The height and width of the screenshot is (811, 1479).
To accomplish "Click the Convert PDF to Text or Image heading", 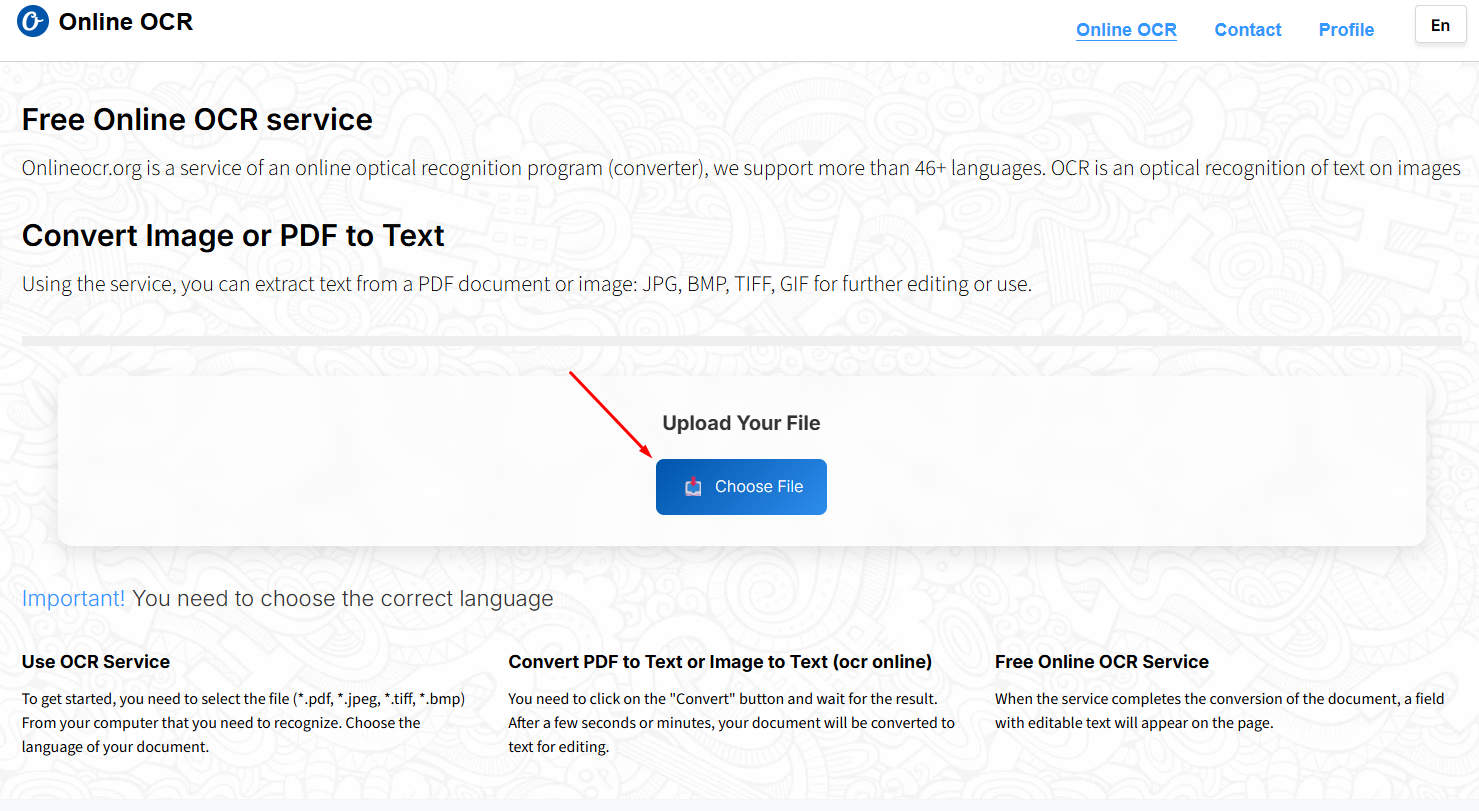I will pos(719,662).
